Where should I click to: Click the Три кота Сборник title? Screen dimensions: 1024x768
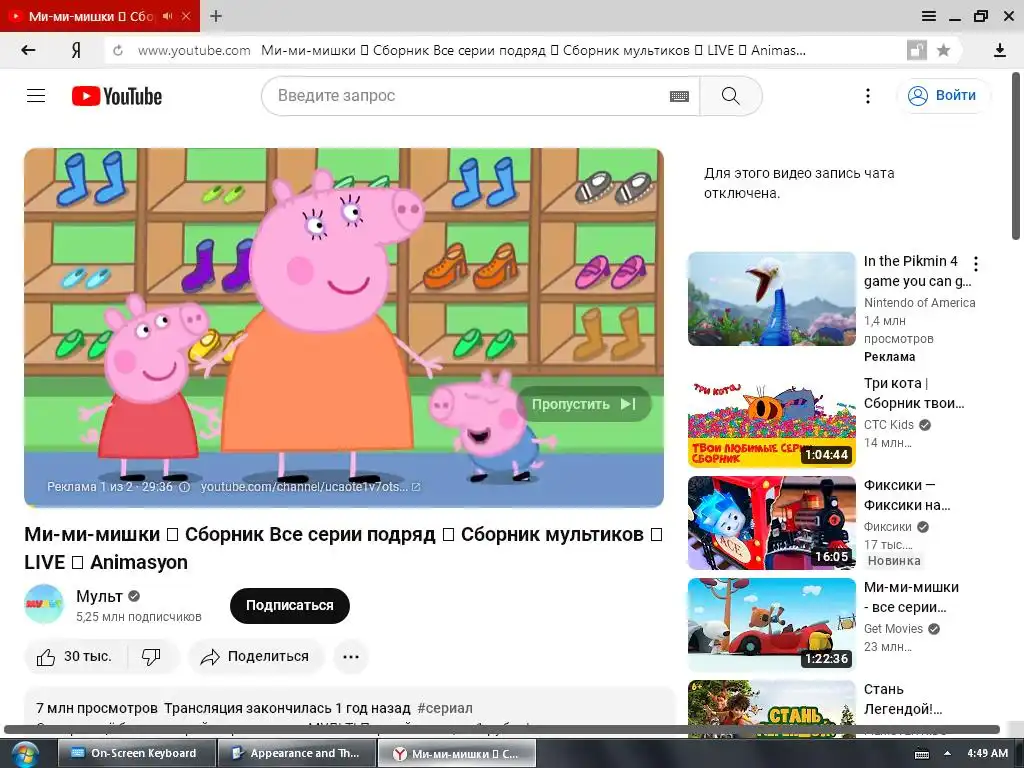point(914,393)
